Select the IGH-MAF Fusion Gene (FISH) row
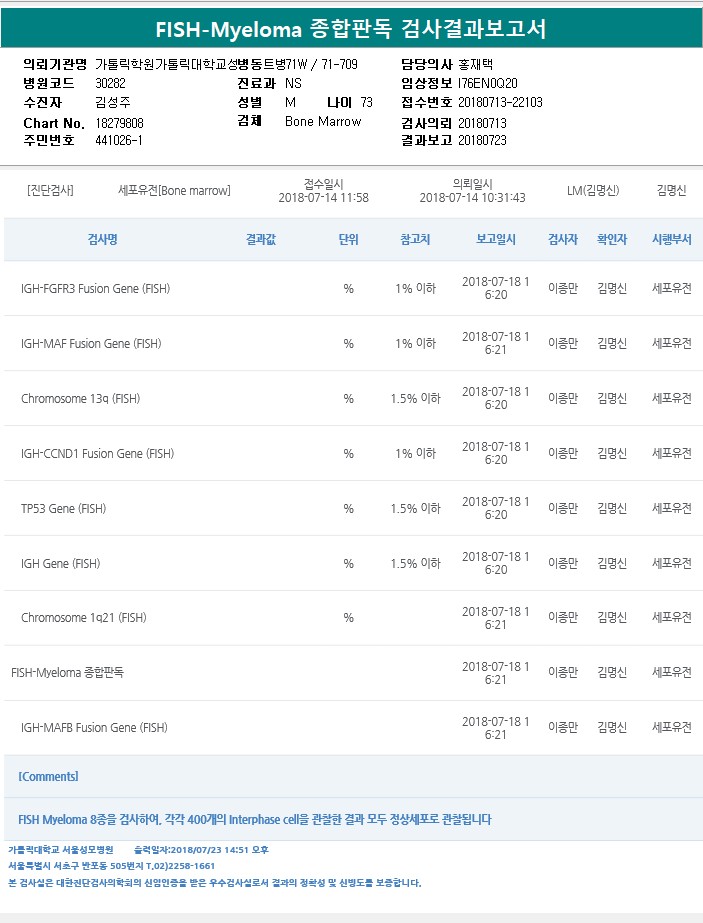The width and height of the screenshot is (703, 923). [x=91, y=344]
